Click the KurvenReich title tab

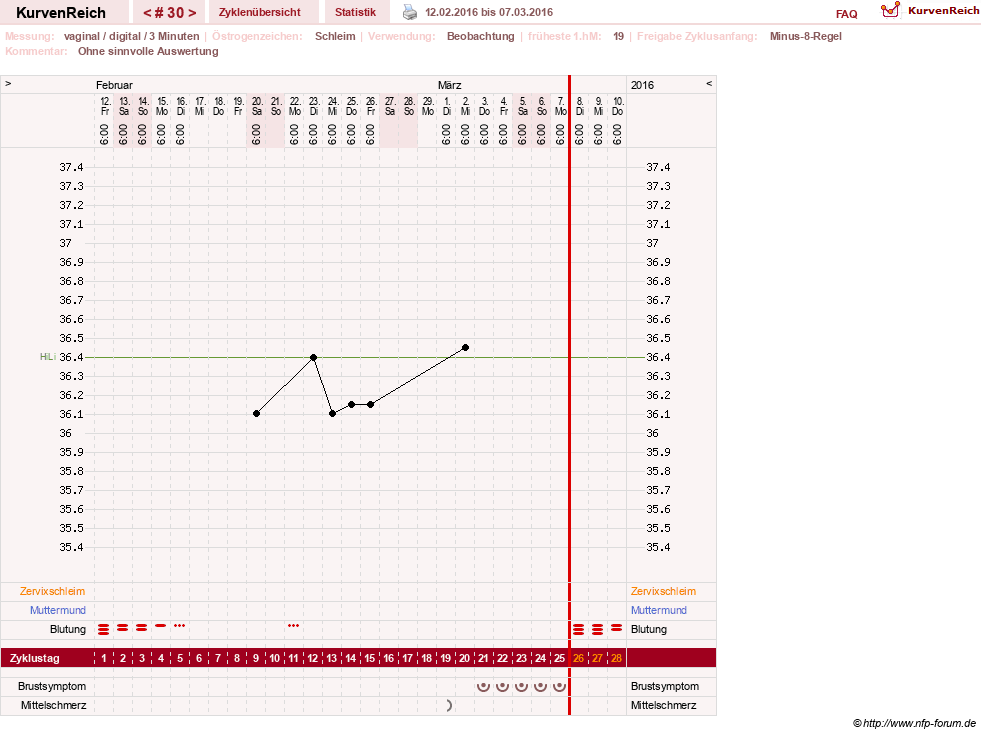61,13
